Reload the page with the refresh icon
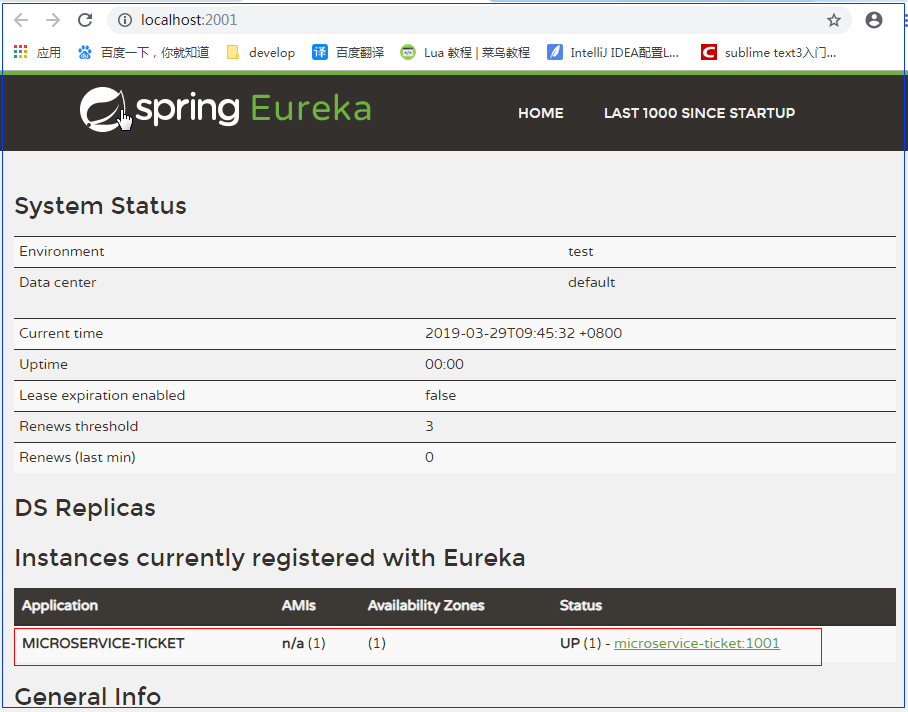This screenshot has width=908, height=712. point(85,20)
